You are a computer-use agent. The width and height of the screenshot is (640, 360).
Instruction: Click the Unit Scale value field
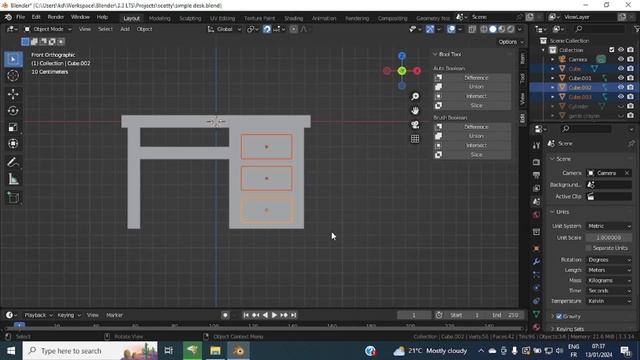pyautogui.click(x=609, y=238)
